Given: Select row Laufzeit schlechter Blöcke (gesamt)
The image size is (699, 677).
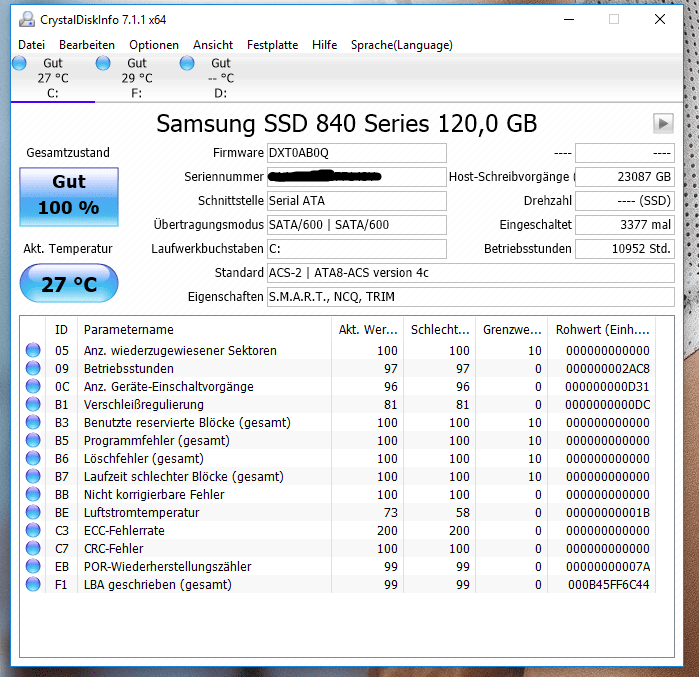Looking at the screenshot, I should pos(337,476).
